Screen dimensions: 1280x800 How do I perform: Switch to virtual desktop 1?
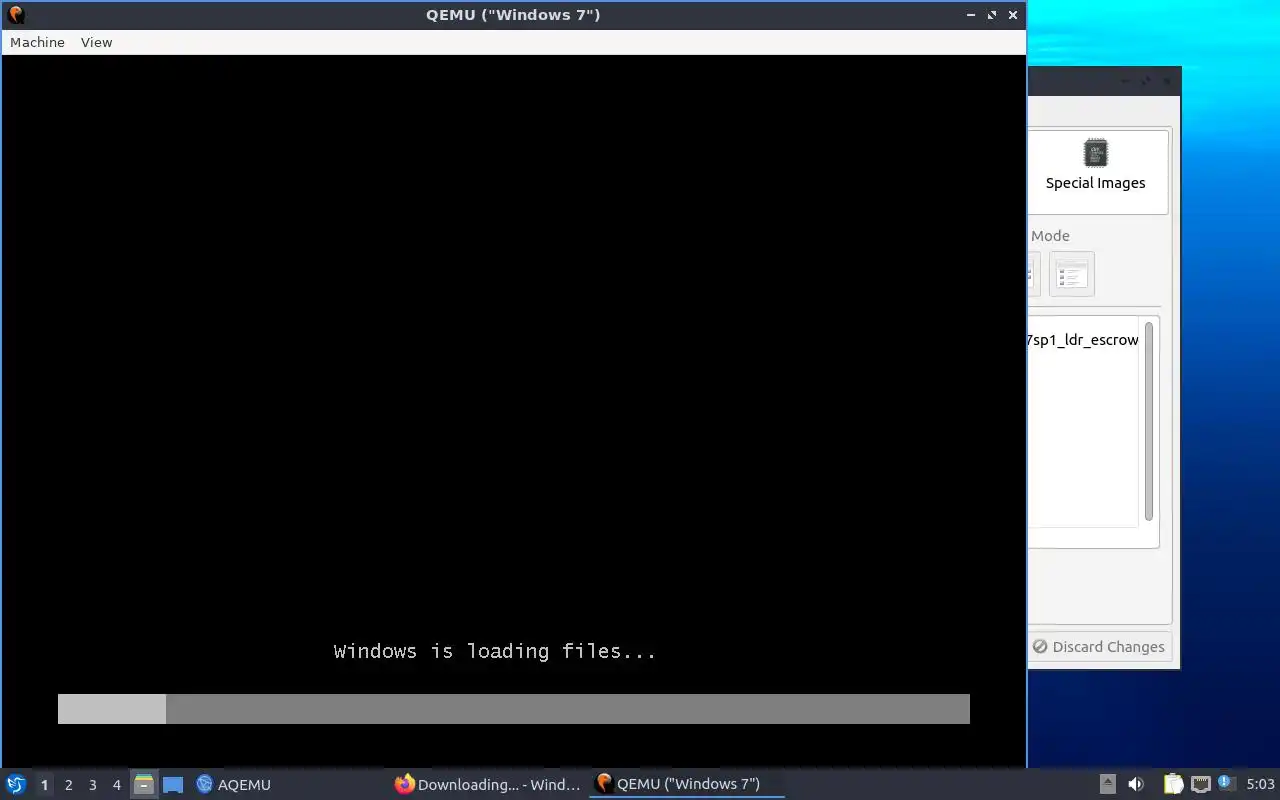44,785
